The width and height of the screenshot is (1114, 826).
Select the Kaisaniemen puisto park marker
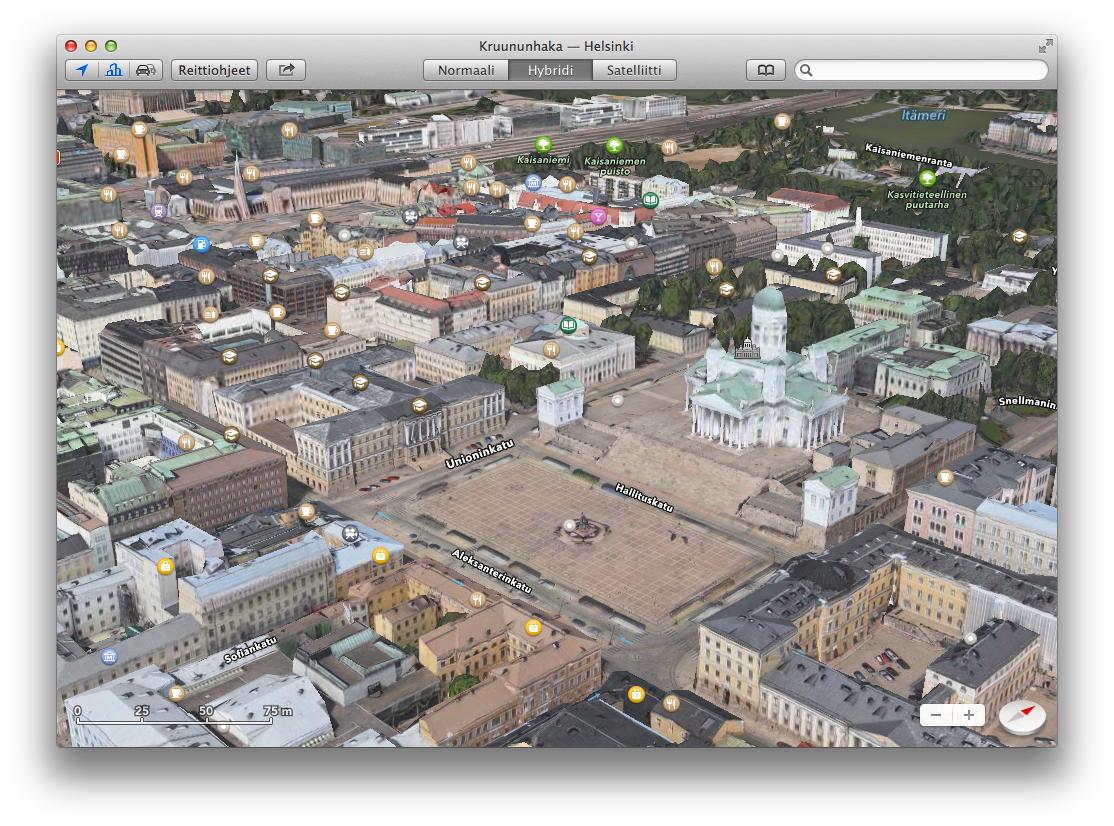(x=614, y=146)
